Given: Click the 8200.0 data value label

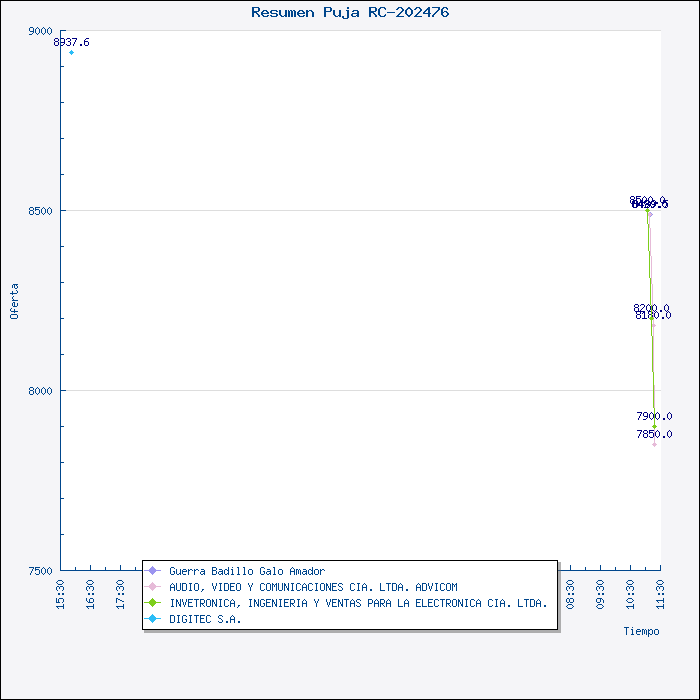Looking at the screenshot, I should tap(651, 308).
